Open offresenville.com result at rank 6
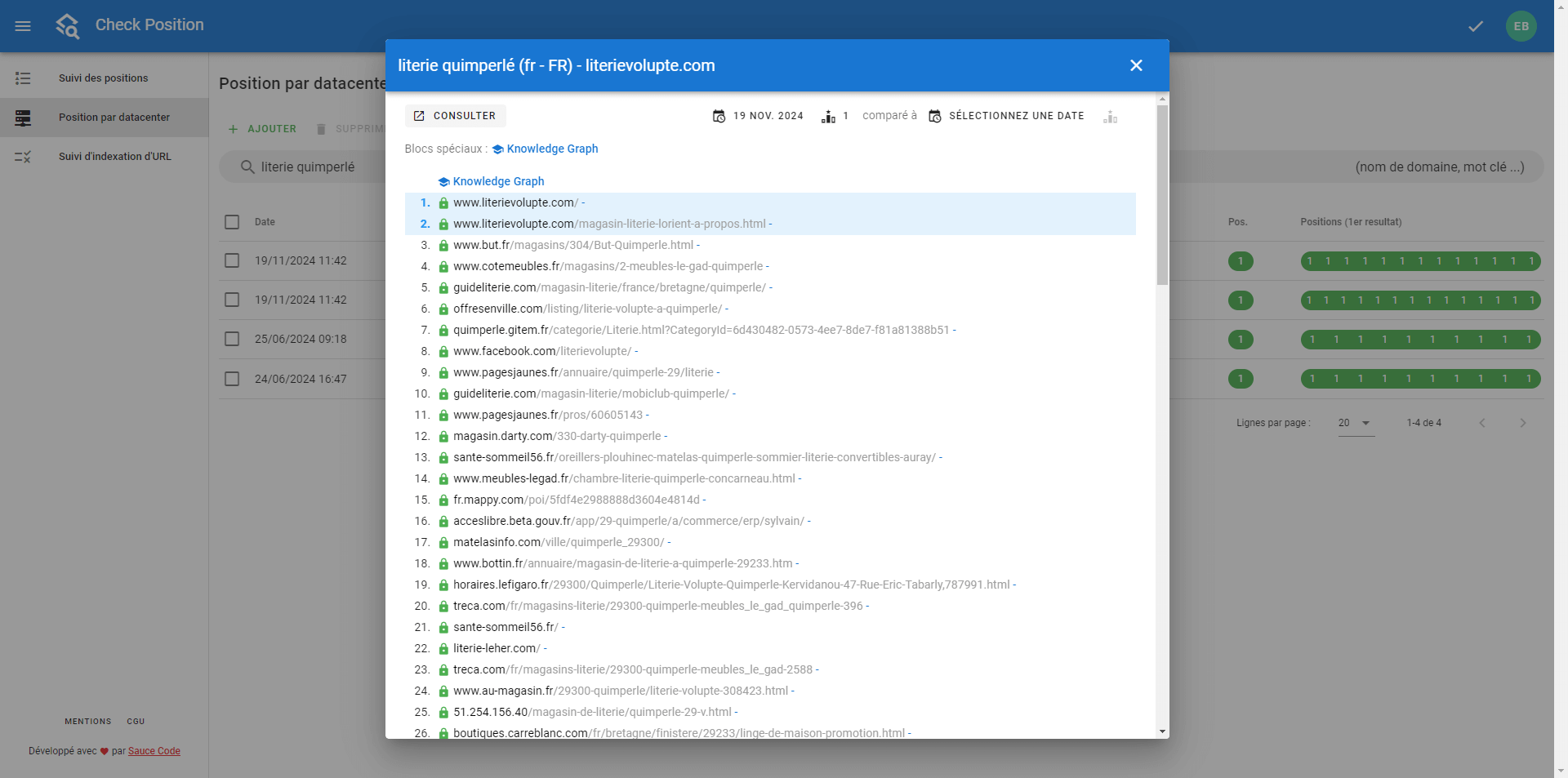 click(587, 309)
